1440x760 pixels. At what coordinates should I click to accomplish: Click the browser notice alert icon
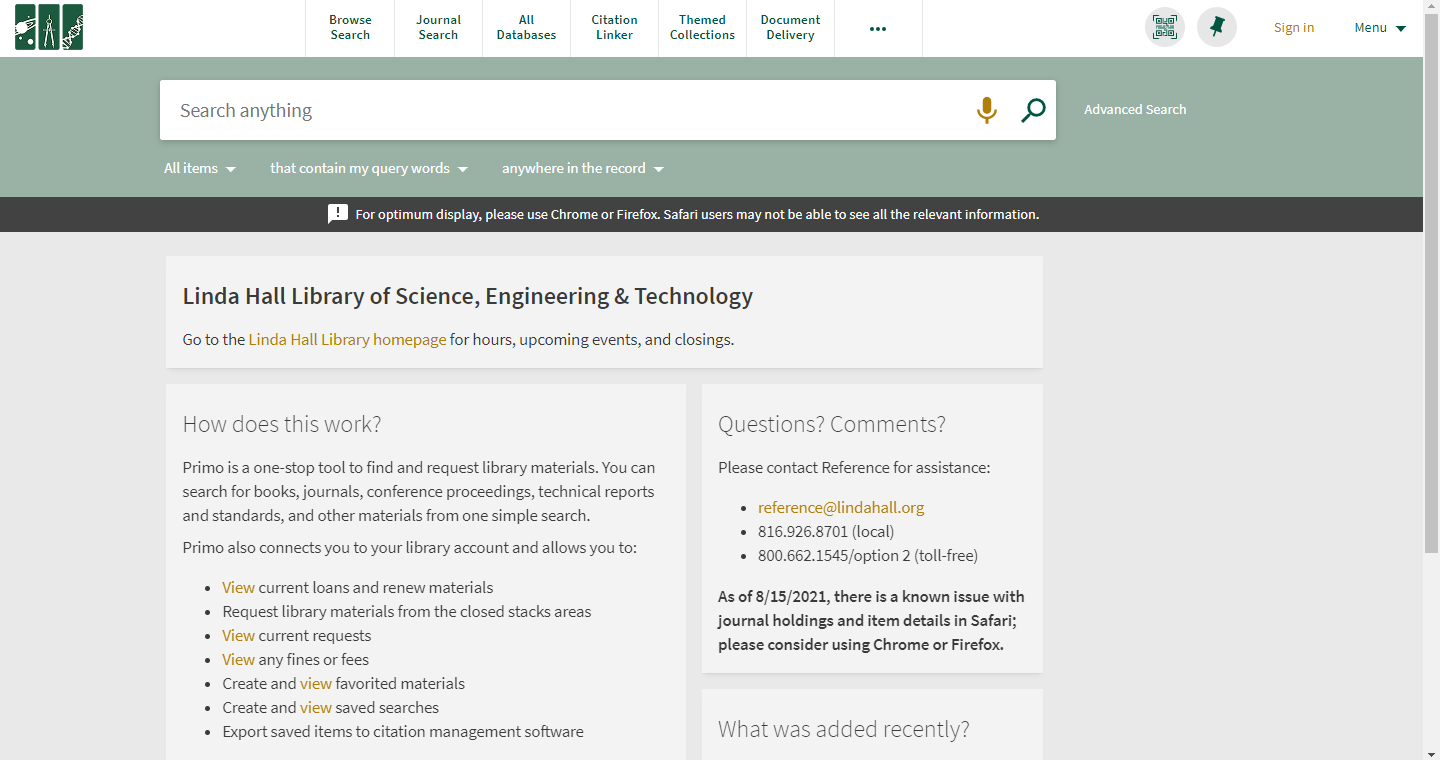click(338, 214)
